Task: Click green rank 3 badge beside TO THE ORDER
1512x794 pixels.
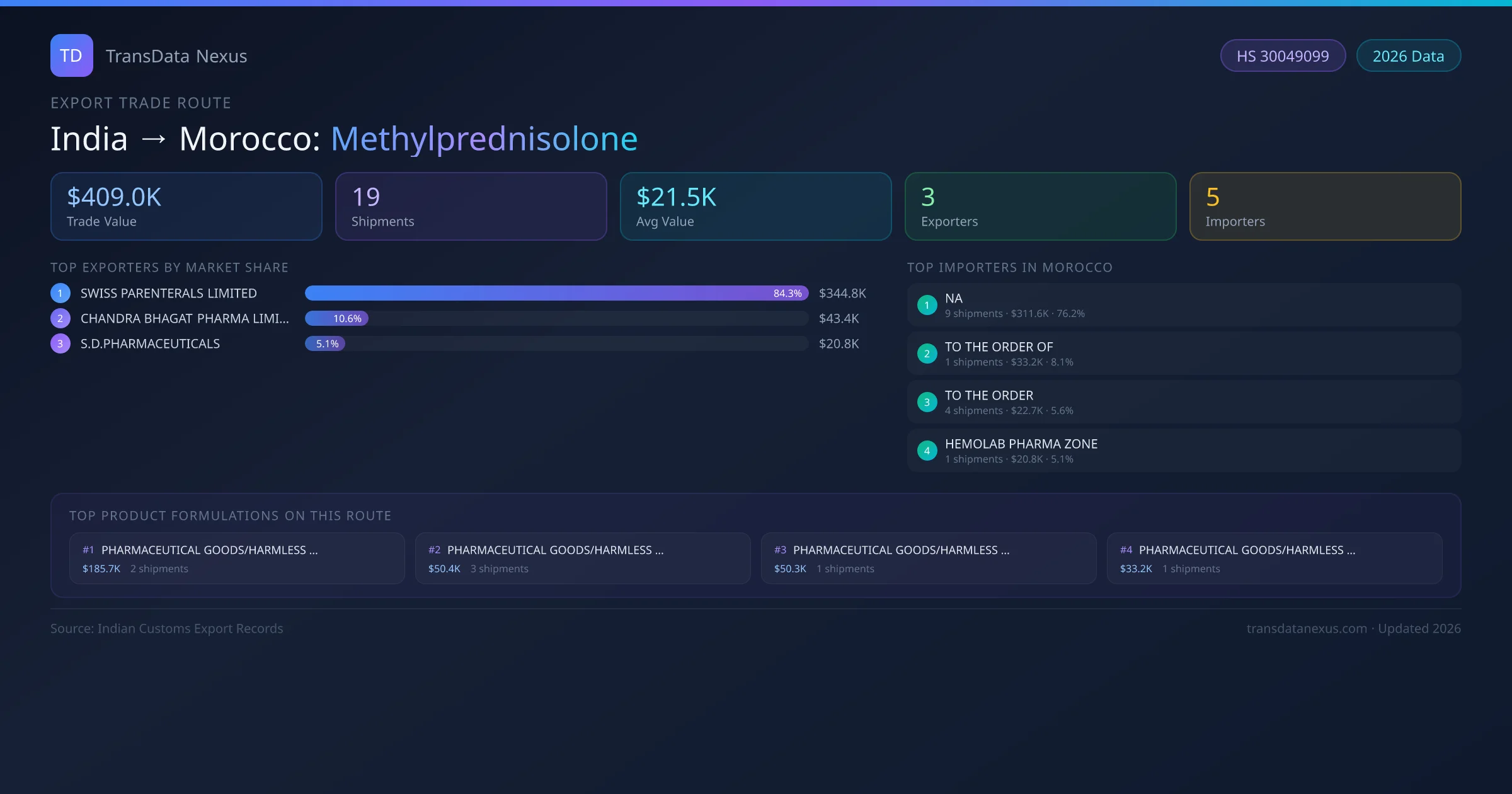Action: pyautogui.click(x=927, y=402)
